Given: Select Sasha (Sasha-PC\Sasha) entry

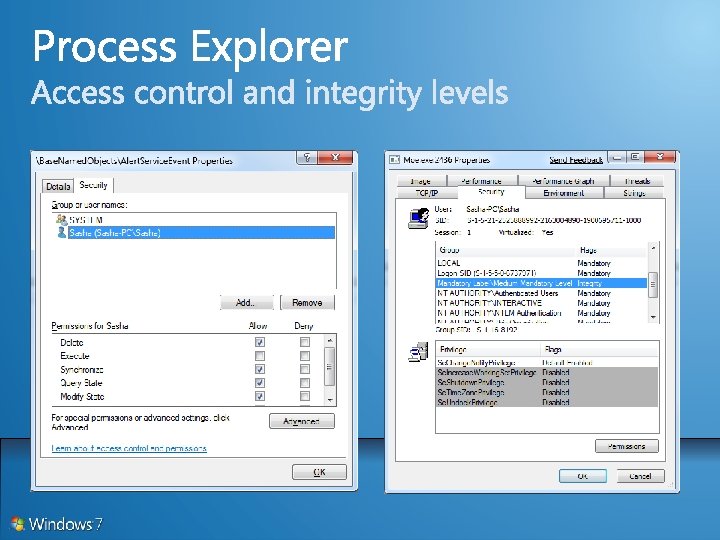Looking at the screenshot, I should coord(195,233).
